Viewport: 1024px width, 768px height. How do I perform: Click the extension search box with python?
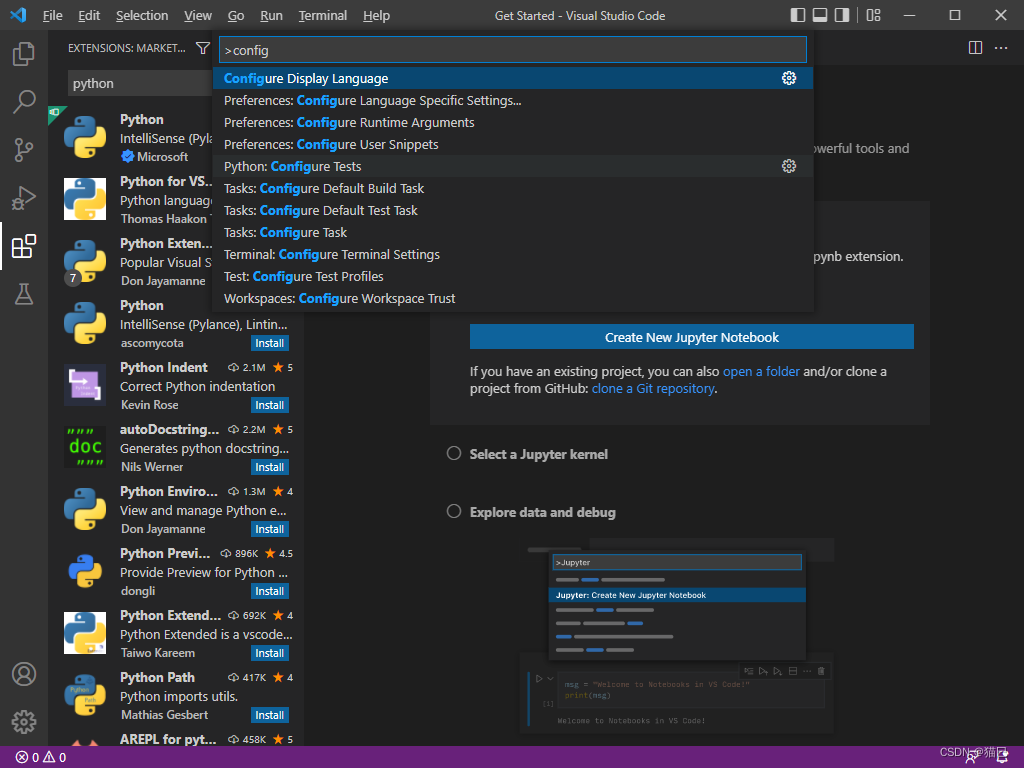[x=140, y=84]
